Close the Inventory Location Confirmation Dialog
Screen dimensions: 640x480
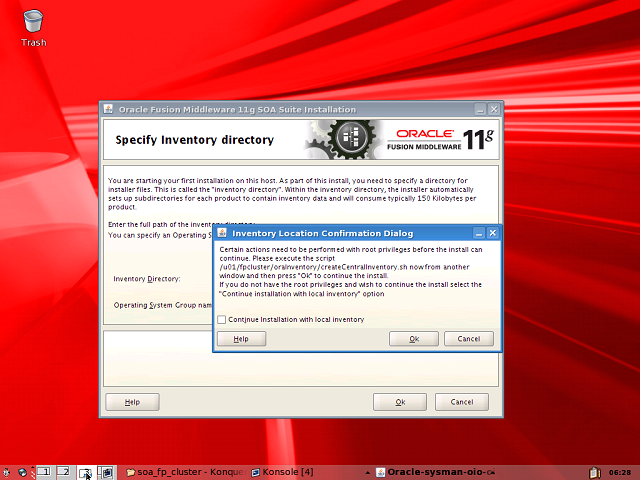tap(493, 233)
